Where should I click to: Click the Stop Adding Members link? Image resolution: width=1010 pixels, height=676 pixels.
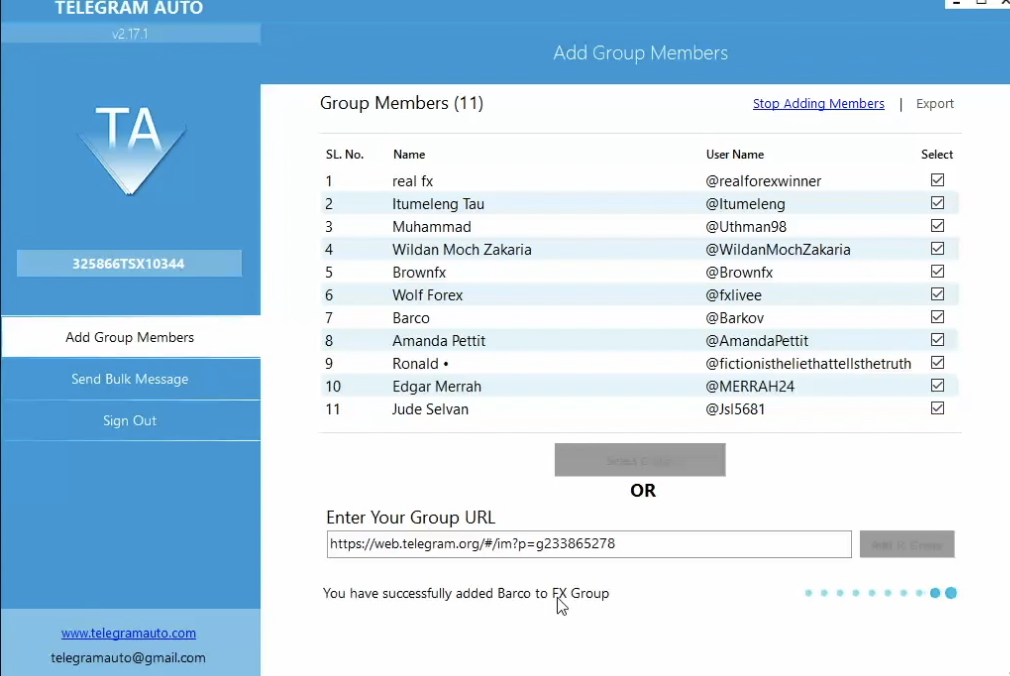point(818,104)
